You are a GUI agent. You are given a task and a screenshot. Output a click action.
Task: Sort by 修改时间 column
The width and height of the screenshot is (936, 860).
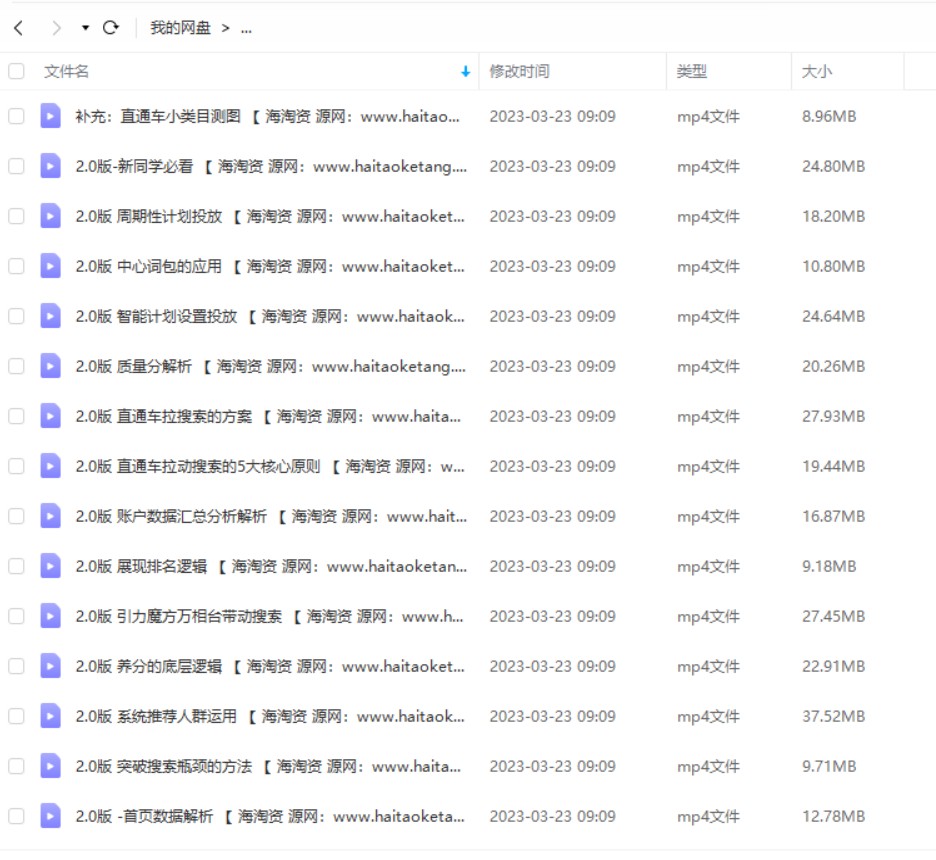click(x=519, y=72)
